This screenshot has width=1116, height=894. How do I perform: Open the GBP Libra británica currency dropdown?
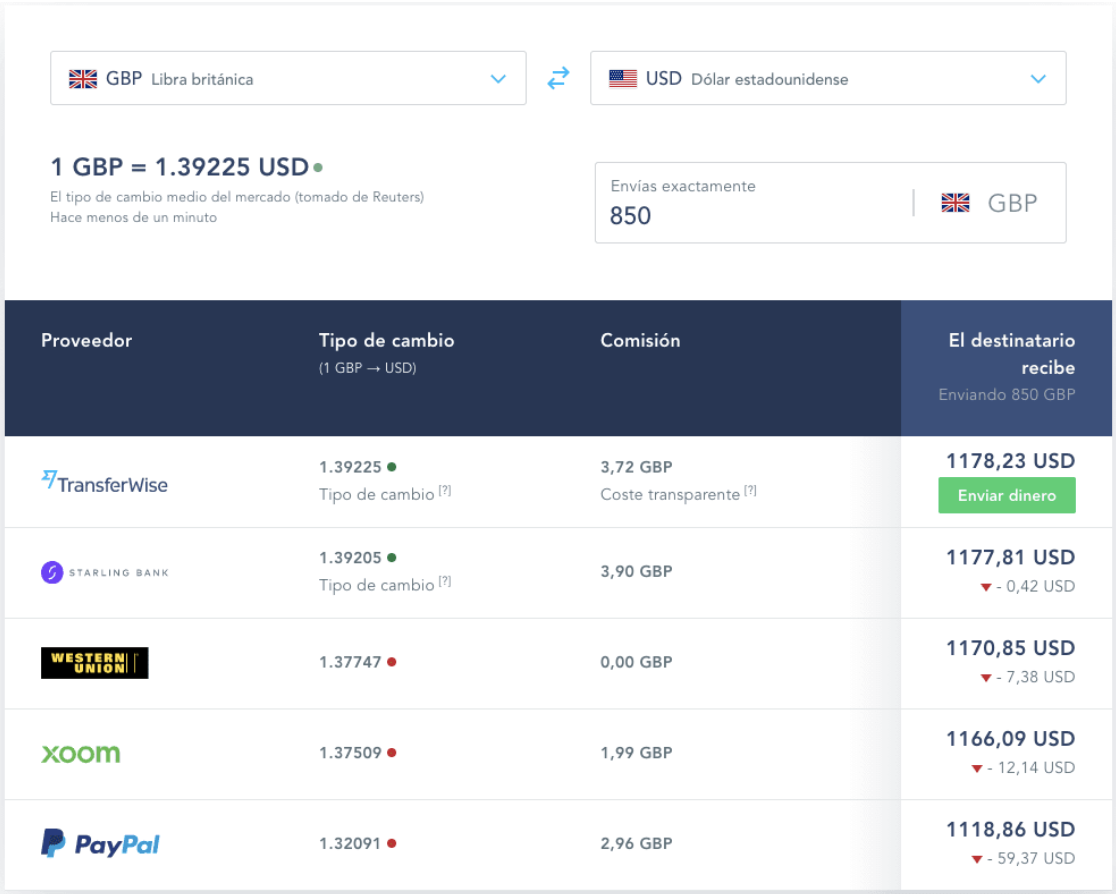288,78
